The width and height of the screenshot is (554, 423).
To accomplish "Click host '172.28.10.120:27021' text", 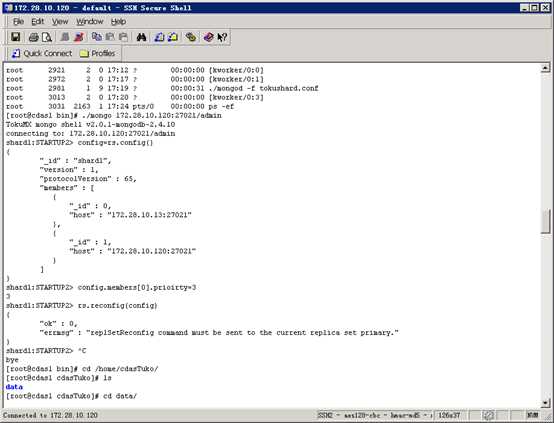I will point(152,251).
